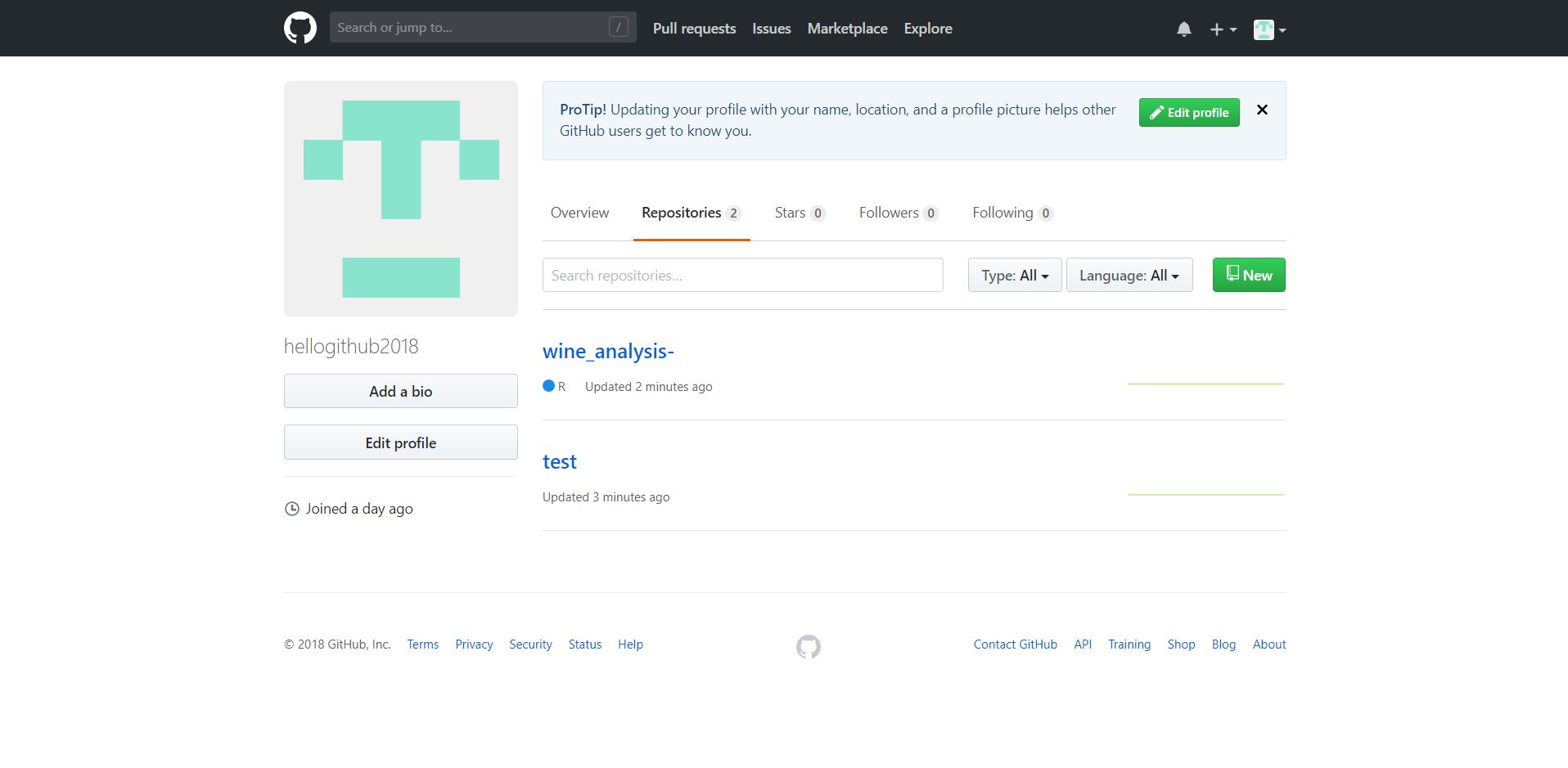Expand the Type: All dropdown
This screenshot has height=768, width=1568.
pyautogui.click(x=1015, y=275)
